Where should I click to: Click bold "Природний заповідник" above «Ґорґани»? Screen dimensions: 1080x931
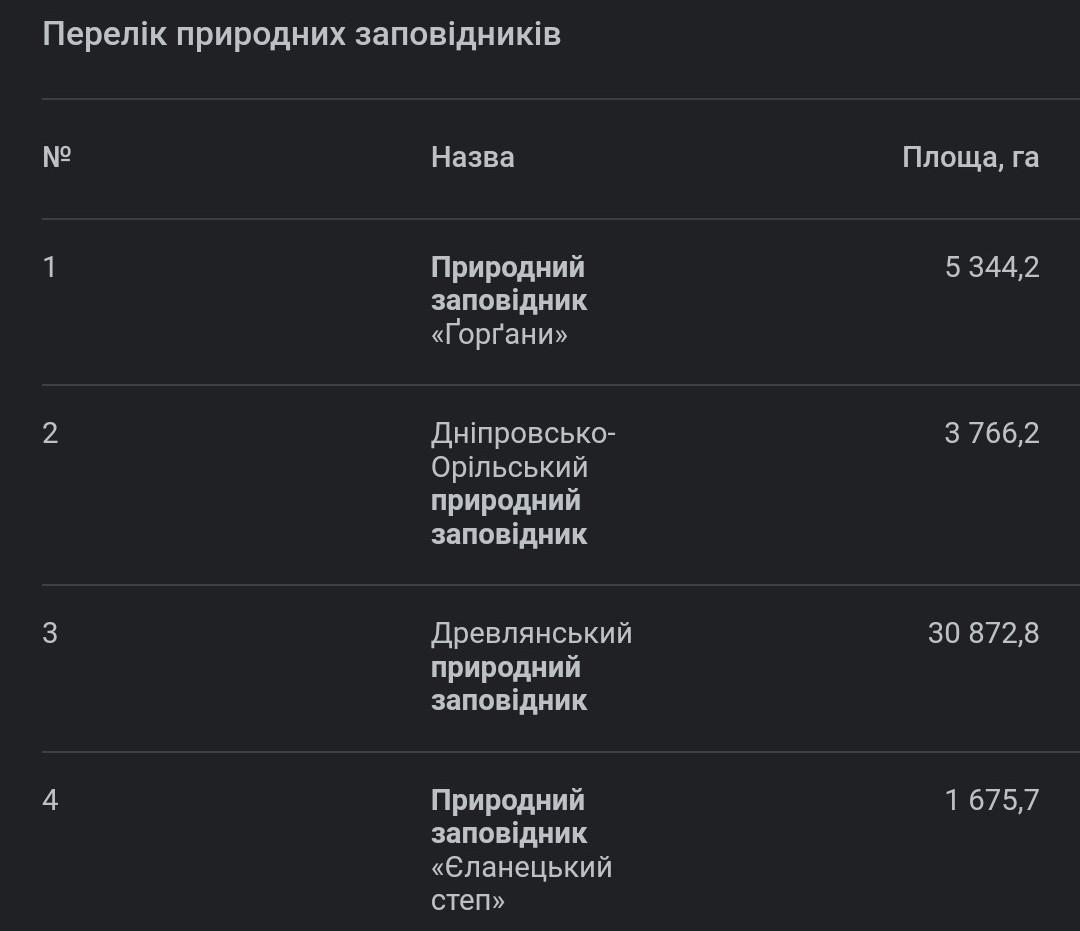[508, 284]
